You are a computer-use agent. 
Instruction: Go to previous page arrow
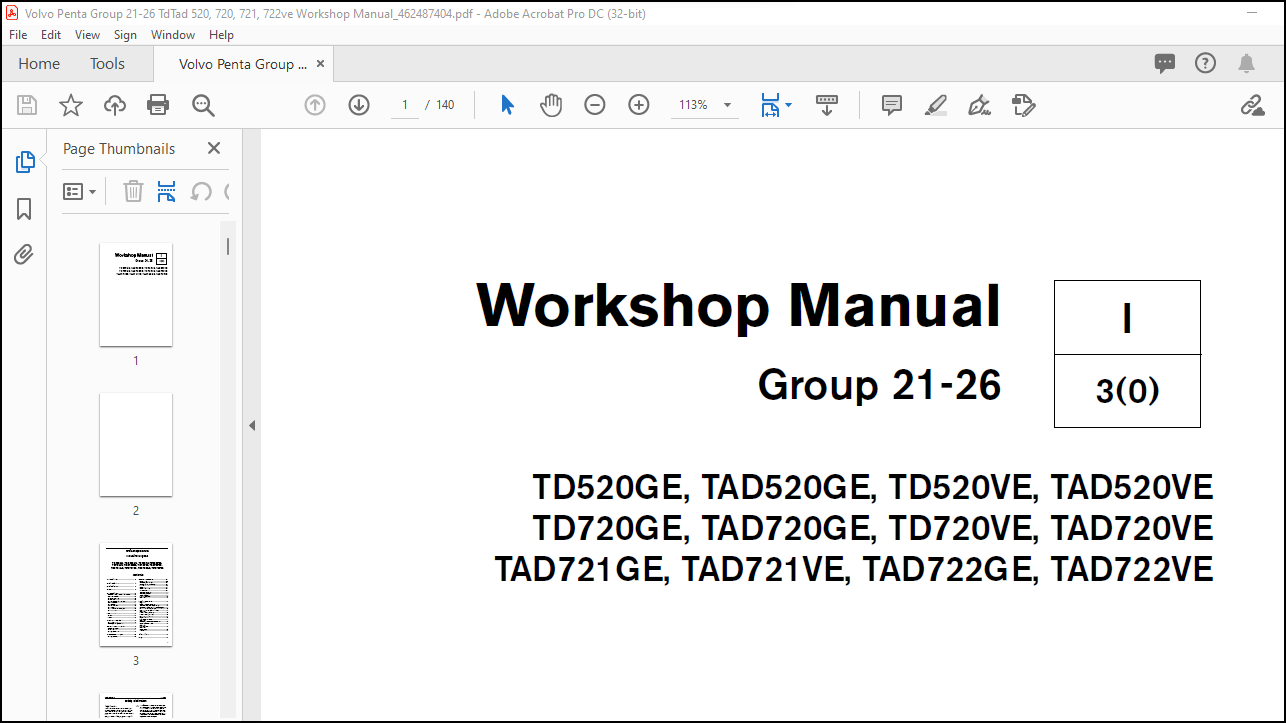[x=315, y=105]
